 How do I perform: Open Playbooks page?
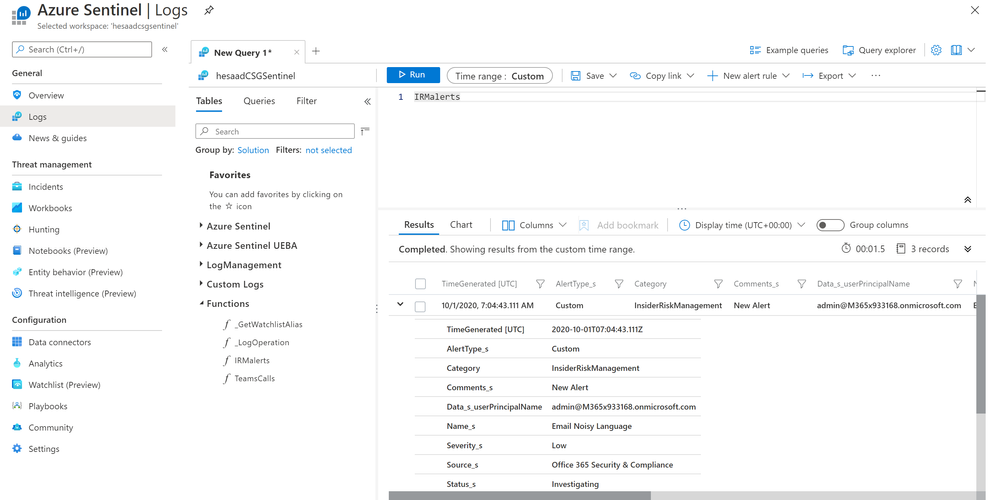click(47, 406)
